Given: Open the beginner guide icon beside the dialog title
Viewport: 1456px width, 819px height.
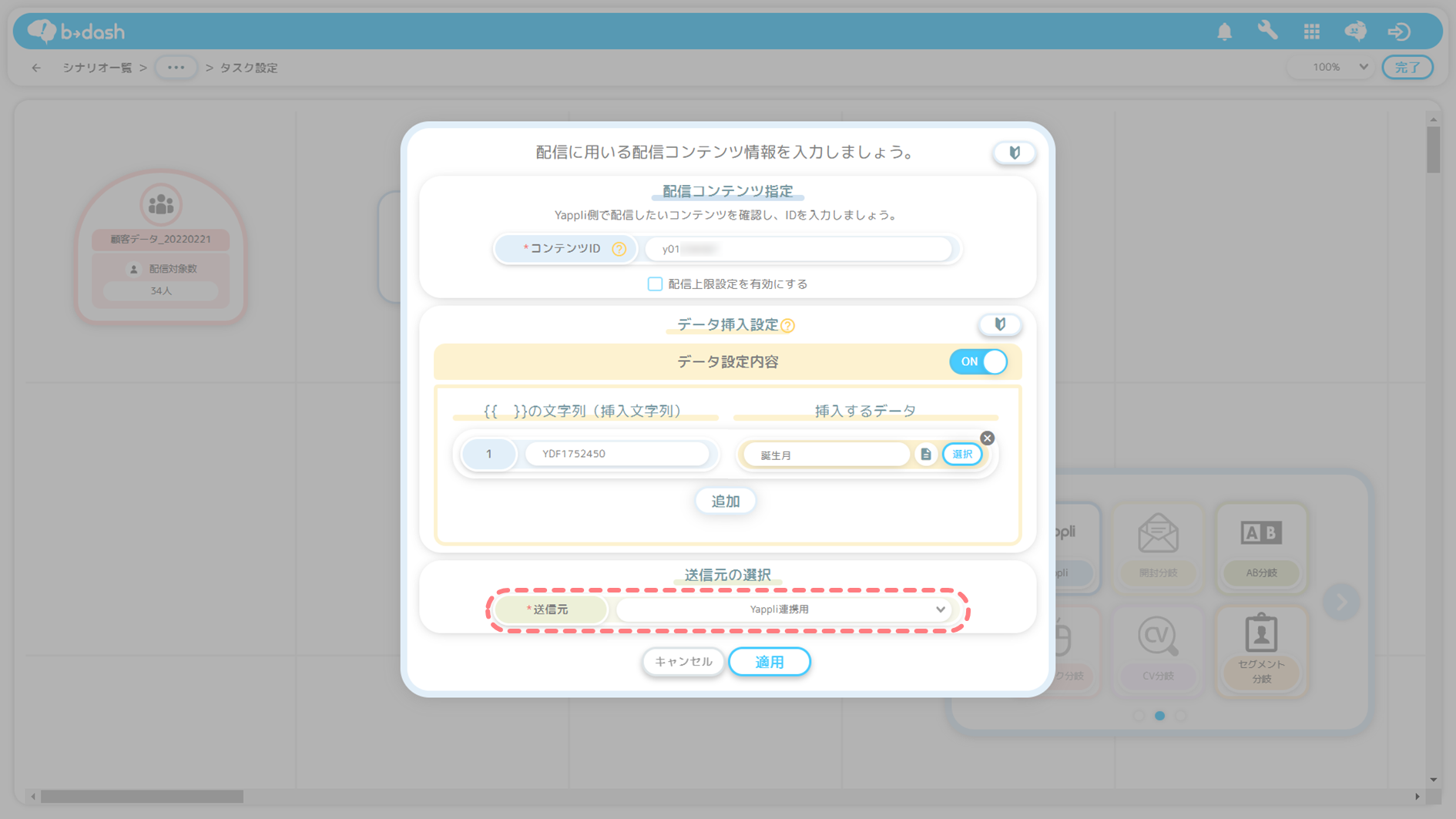Looking at the screenshot, I should 1015,153.
